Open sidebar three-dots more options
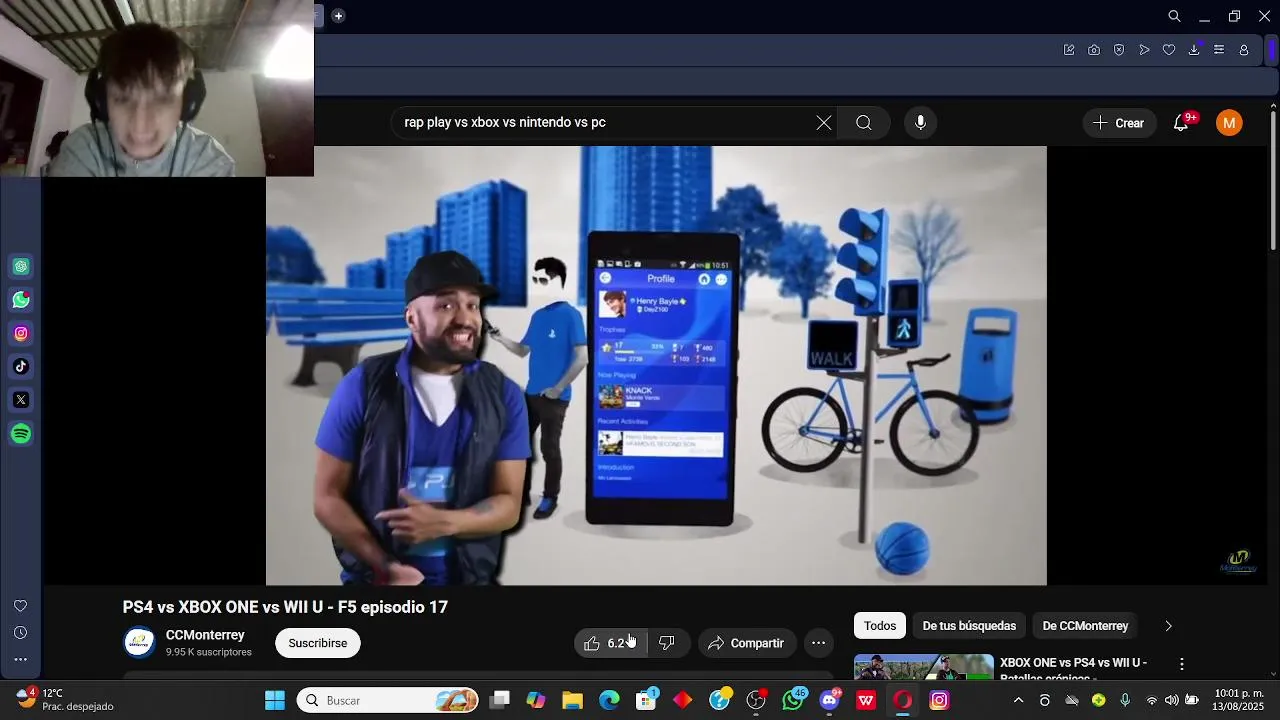 point(20,659)
